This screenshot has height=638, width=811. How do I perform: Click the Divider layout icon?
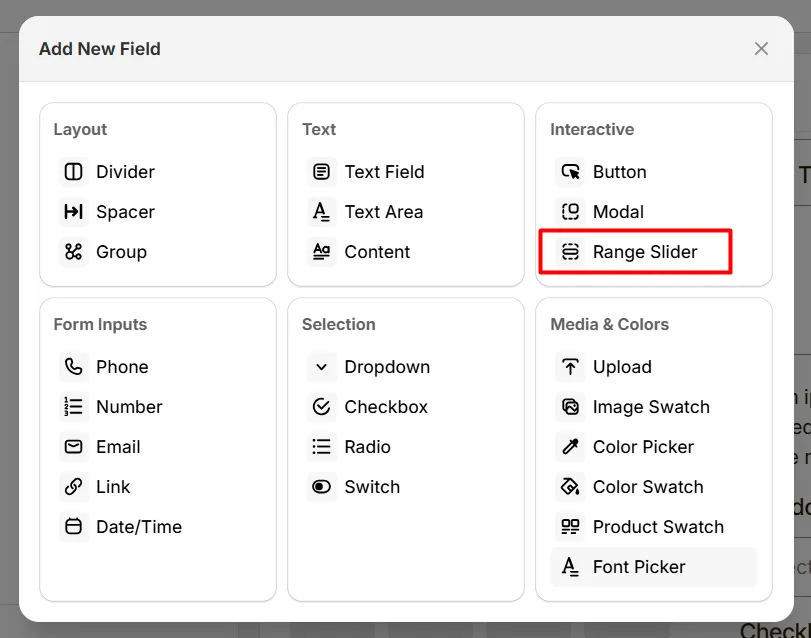click(x=73, y=172)
